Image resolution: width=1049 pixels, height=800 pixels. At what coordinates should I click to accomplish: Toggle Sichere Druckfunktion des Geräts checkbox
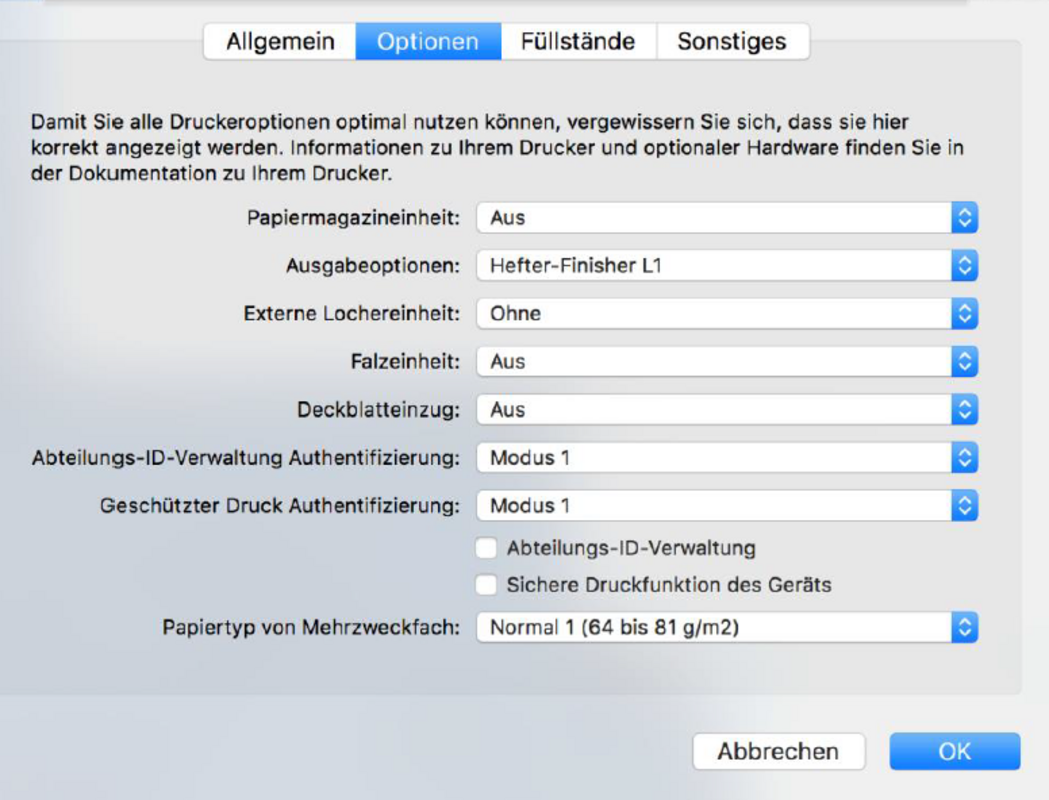pos(487,585)
